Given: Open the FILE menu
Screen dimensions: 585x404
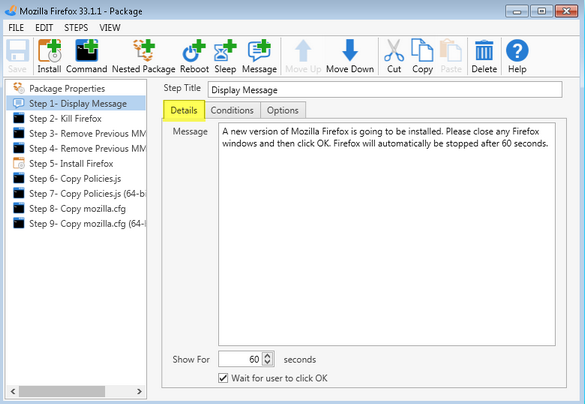Looking at the screenshot, I should click(16, 28).
